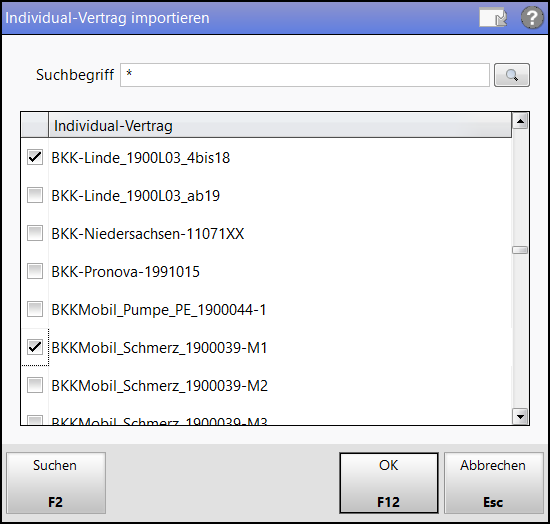Image resolution: width=550 pixels, height=524 pixels.
Task: Select row text BKKMobil_Schmerz_1900039-M2
Action: [x=160, y=386]
